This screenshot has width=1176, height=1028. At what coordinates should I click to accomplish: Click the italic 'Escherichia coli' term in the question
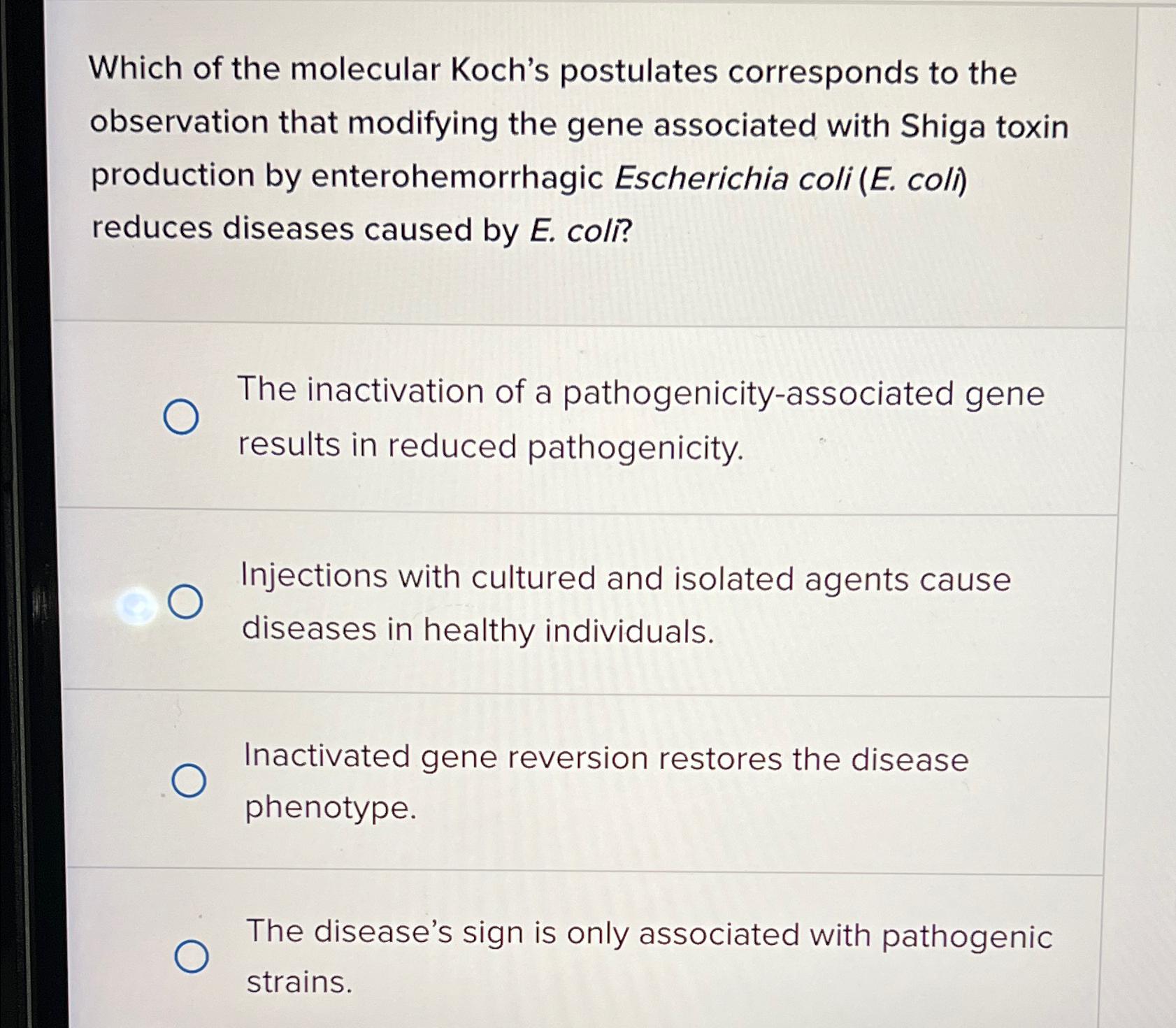tap(732, 179)
